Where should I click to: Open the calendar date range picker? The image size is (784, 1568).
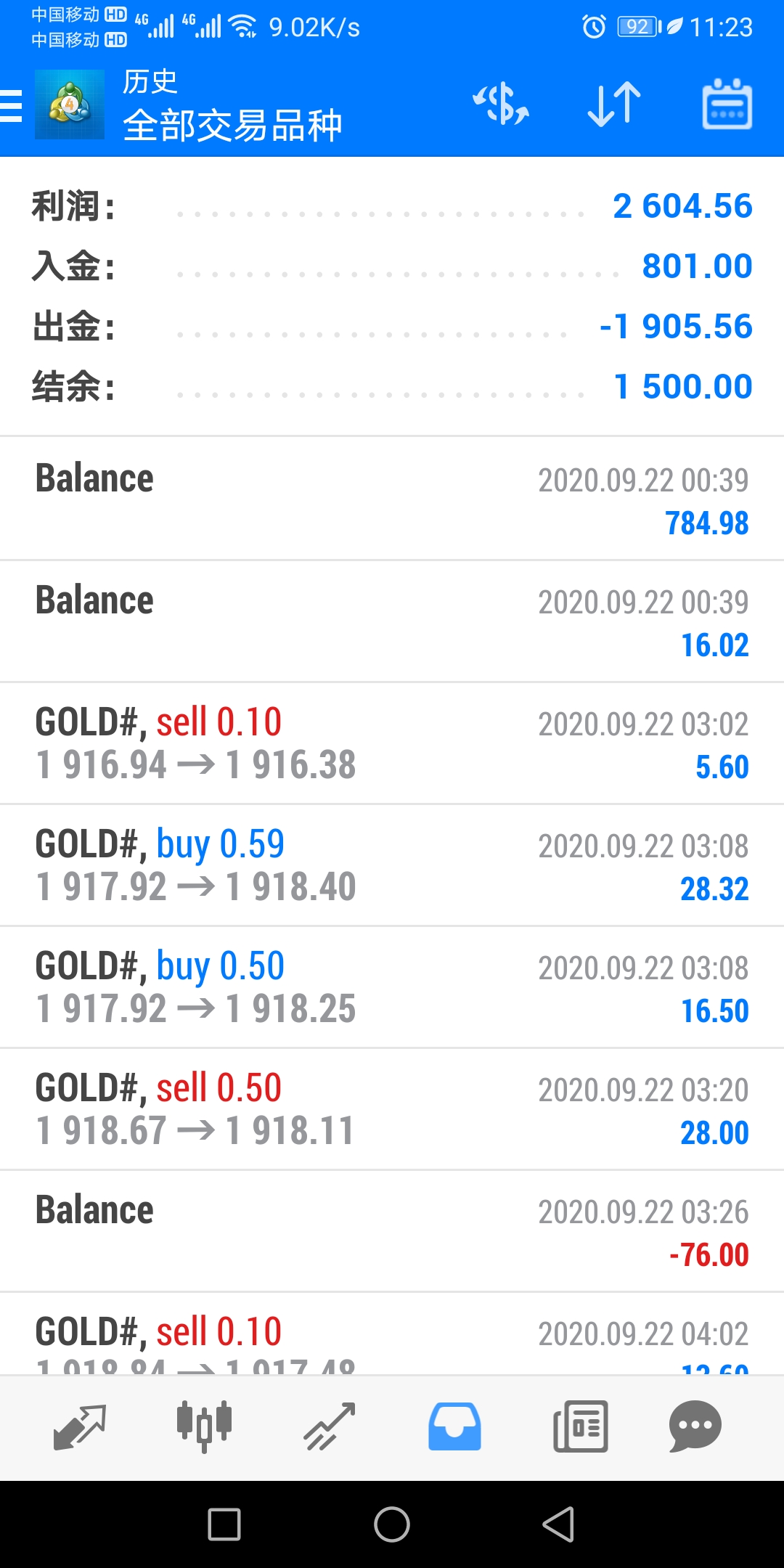(x=727, y=105)
